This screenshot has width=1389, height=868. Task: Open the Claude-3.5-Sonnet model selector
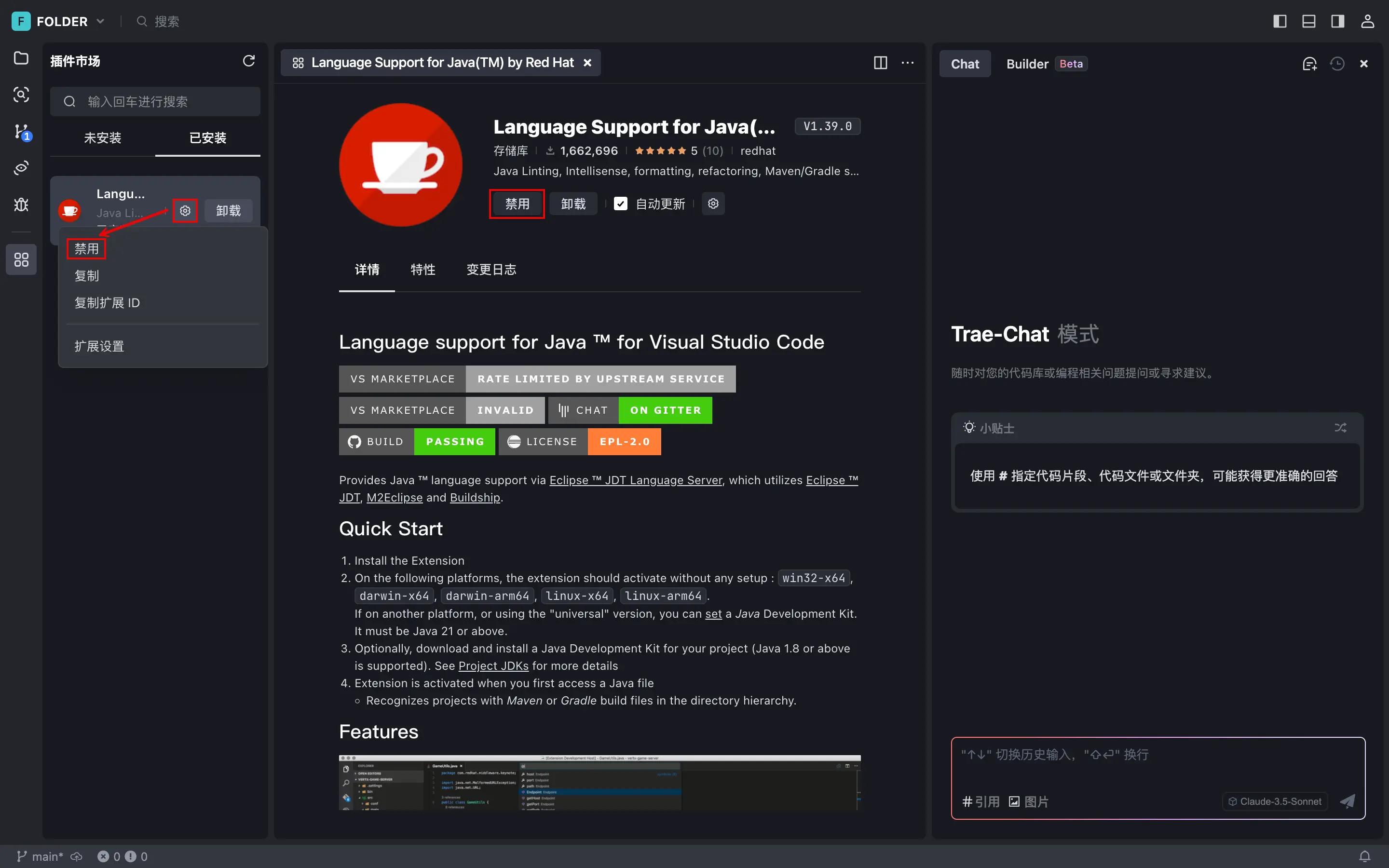click(x=1275, y=801)
